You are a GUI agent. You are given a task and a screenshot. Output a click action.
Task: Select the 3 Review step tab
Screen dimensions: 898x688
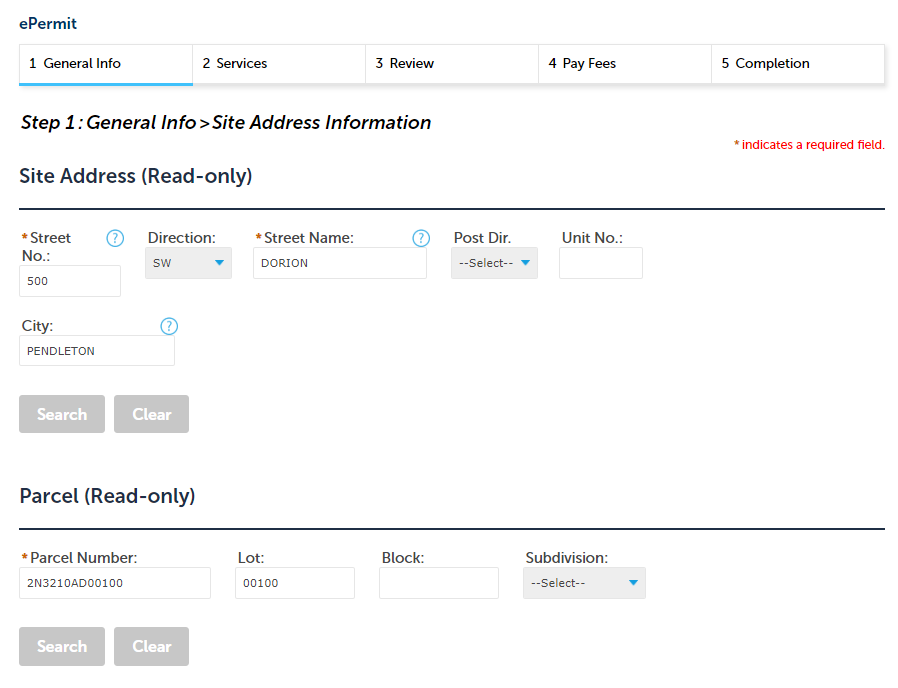451,64
